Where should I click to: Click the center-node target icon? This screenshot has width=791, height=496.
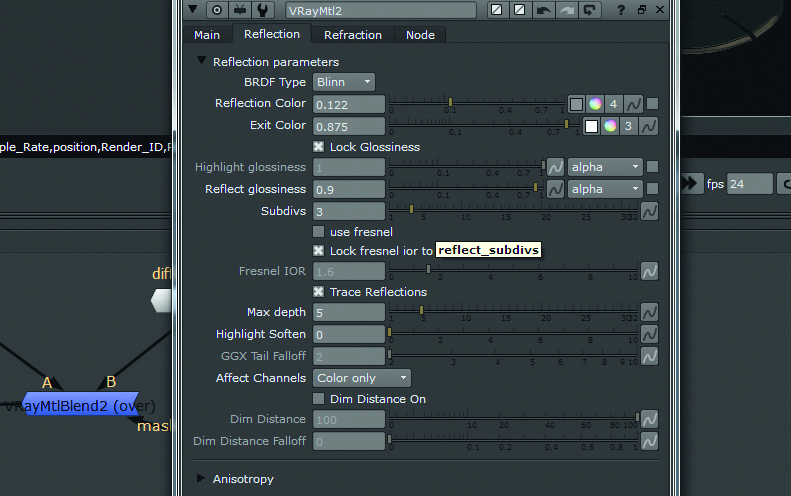coord(217,10)
